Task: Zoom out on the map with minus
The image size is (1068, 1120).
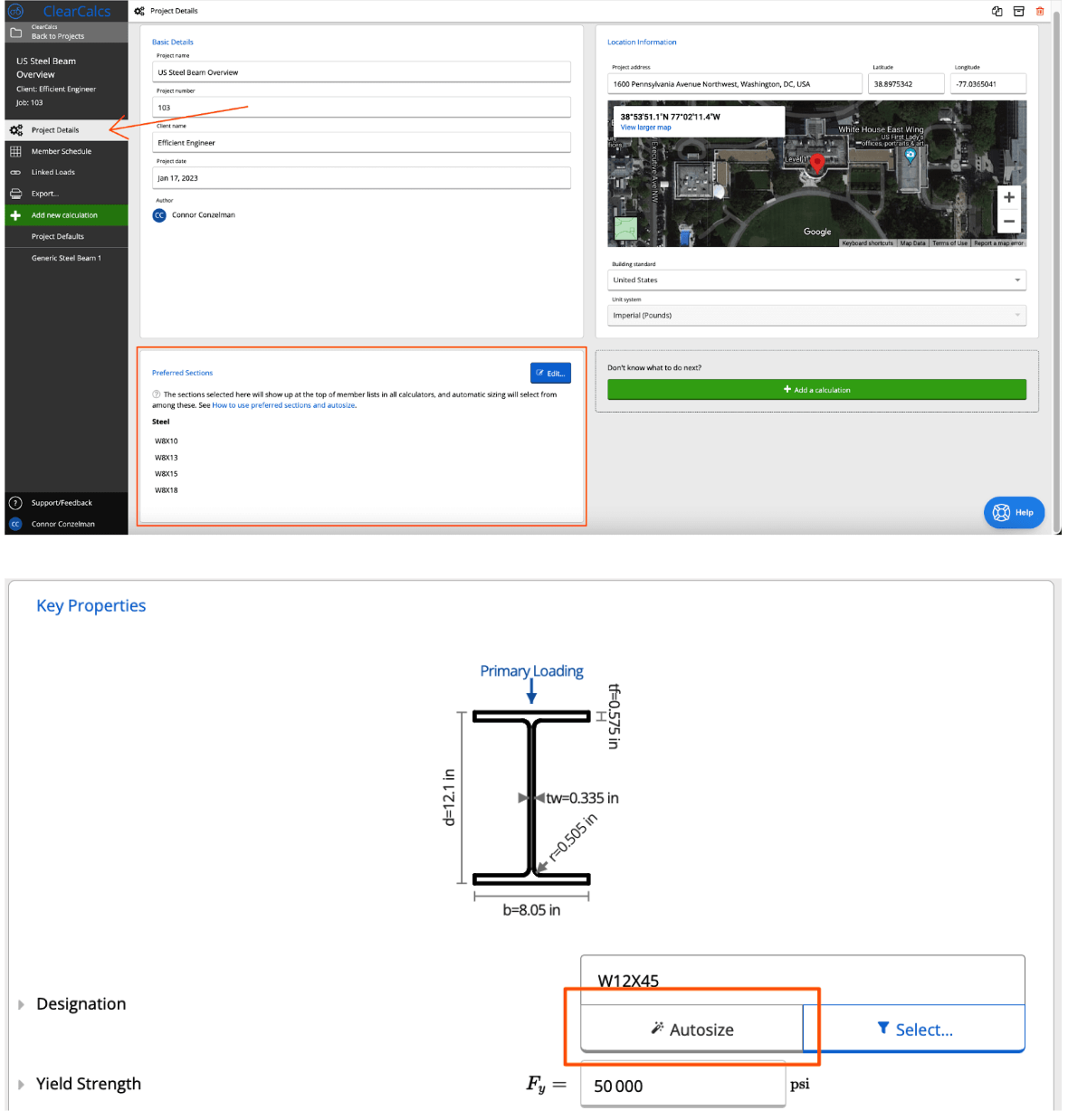Action: [x=1008, y=221]
